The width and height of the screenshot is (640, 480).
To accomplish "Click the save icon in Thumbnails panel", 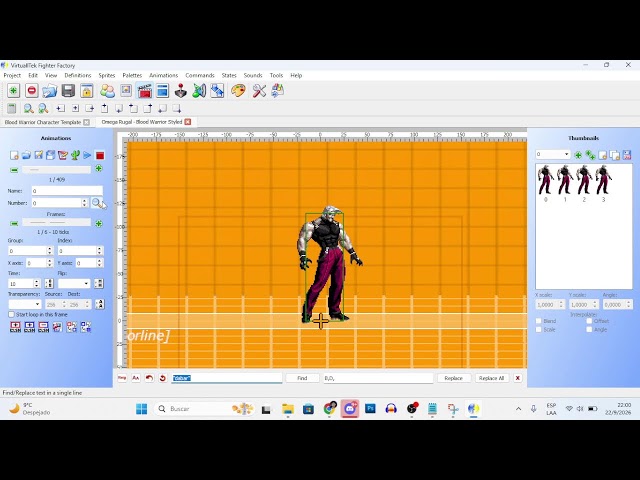I will tap(627, 155).
